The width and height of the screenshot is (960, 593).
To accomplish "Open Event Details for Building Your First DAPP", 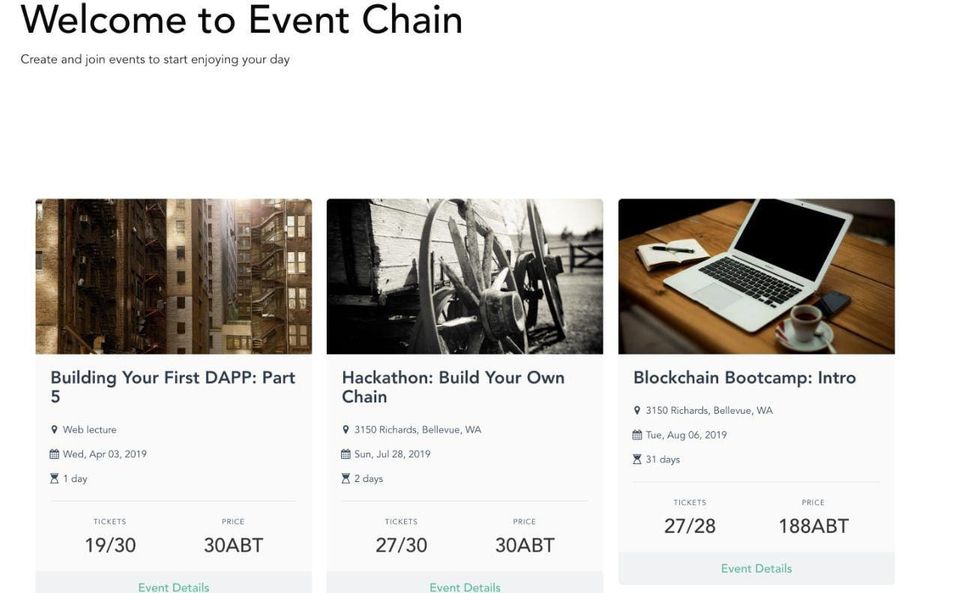I will click(174, 587).
